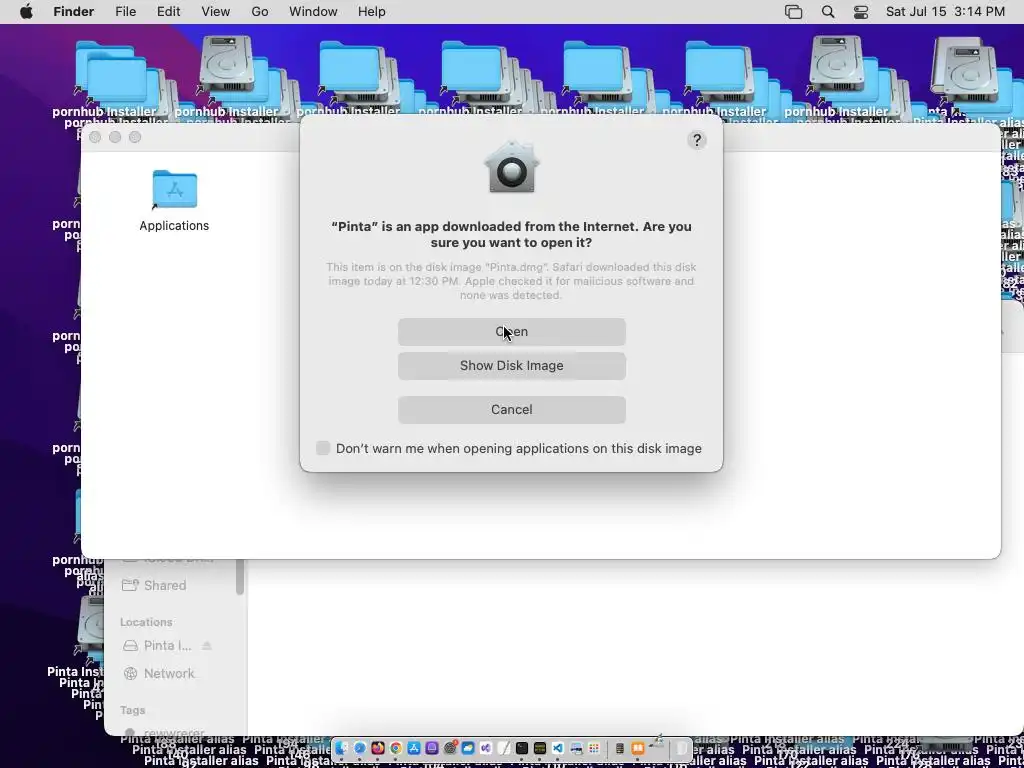Open Finder from the Dock
Image resolution: width=1024 pixels, height=768 pixels.
pyautogui.click(x=342, y=748)
